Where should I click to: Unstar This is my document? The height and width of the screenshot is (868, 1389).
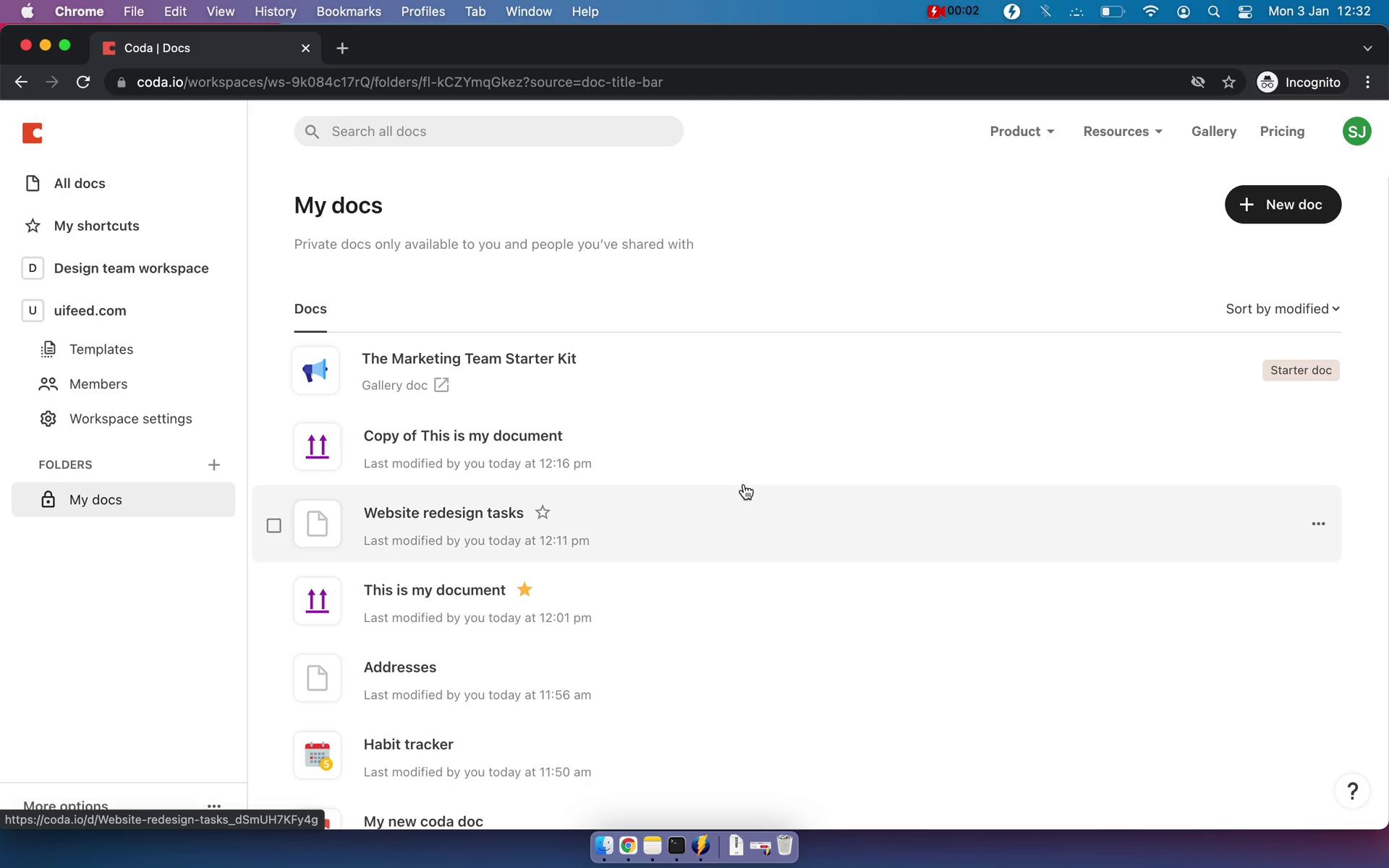click(x=524, y=590)
